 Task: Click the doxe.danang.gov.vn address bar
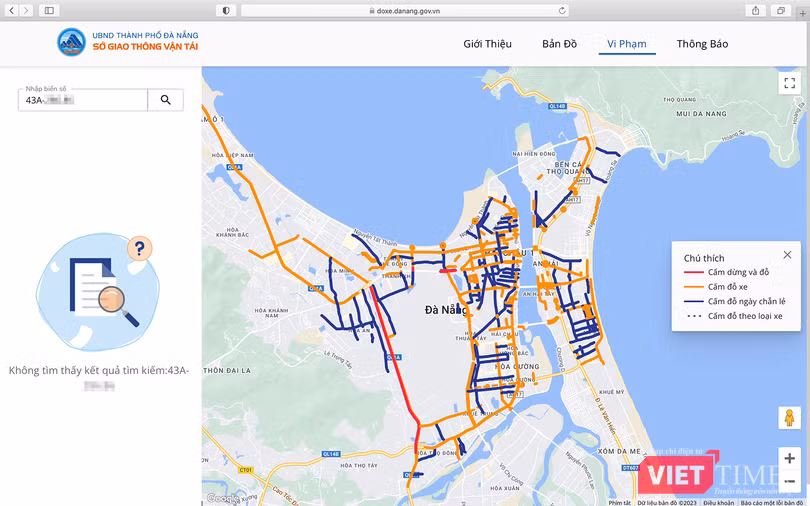click(404, 10)
